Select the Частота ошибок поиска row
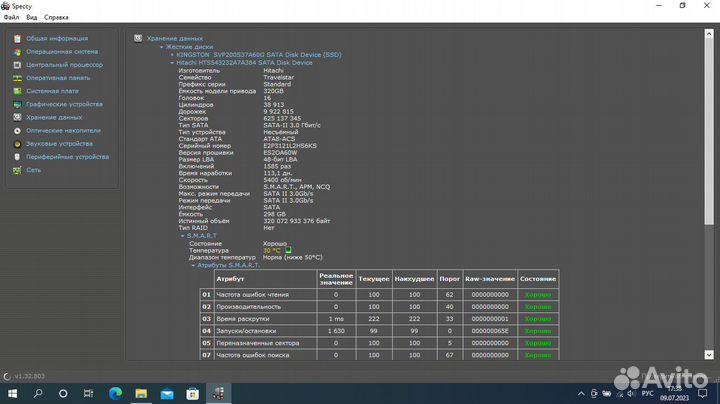 coord(379,355)
